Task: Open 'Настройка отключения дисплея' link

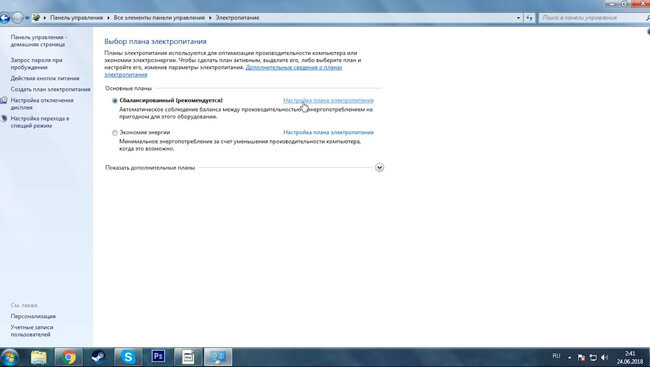Action: pyautogui.click(x=42, y=104)
